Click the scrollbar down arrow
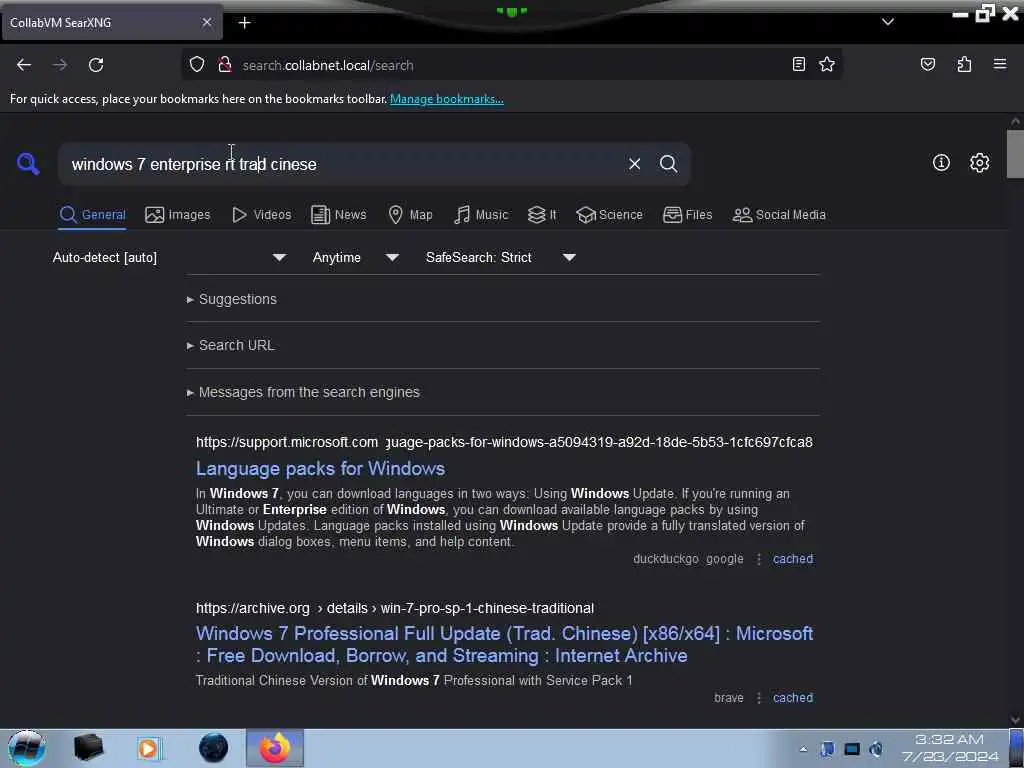The image size is (1024, 768). (x=1015, y=720)
